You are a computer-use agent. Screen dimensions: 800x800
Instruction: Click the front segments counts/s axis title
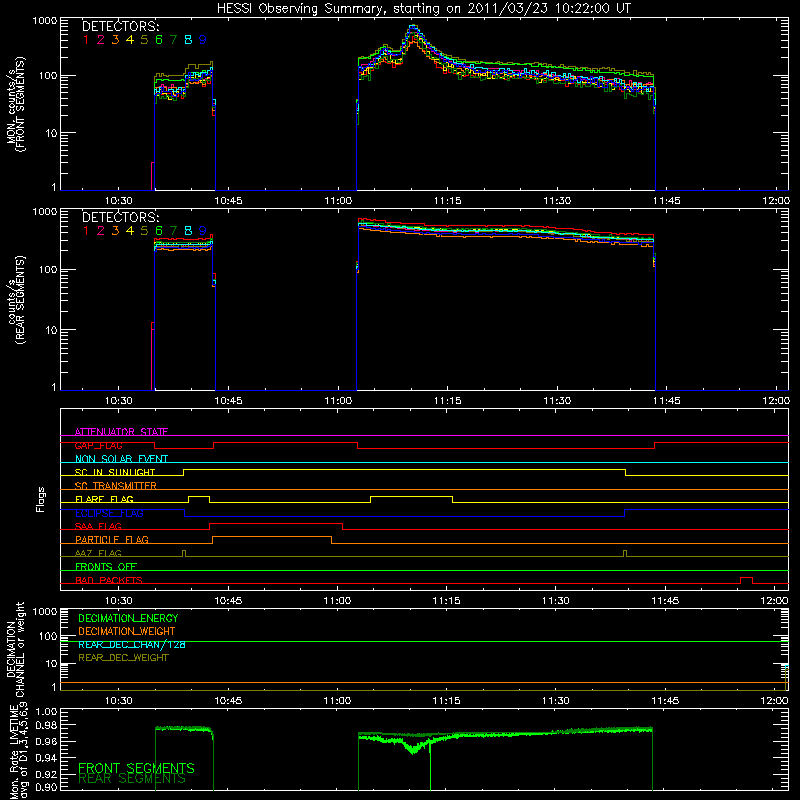pyautogui.click(x=15, y=104)
